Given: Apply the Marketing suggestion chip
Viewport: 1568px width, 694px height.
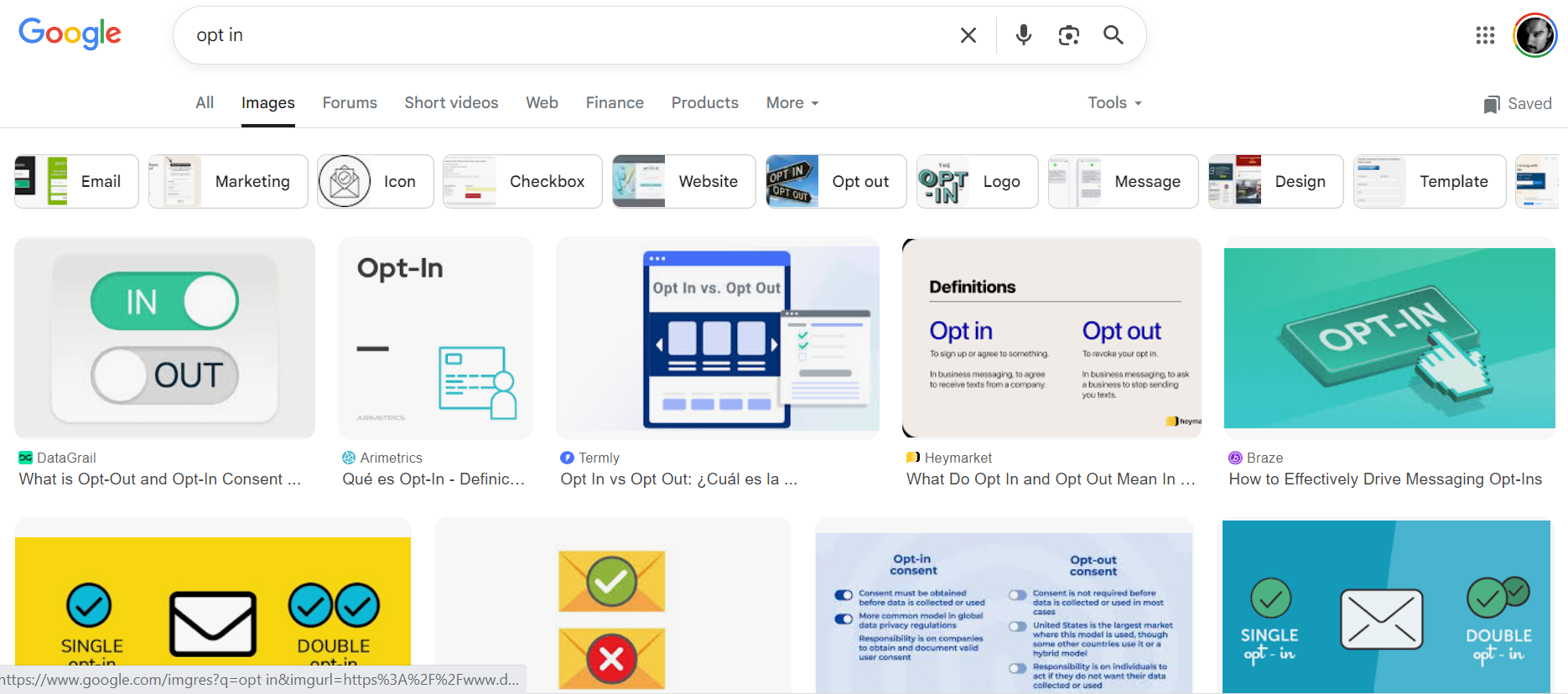Looking at the screenshot, I should (228, 181).
